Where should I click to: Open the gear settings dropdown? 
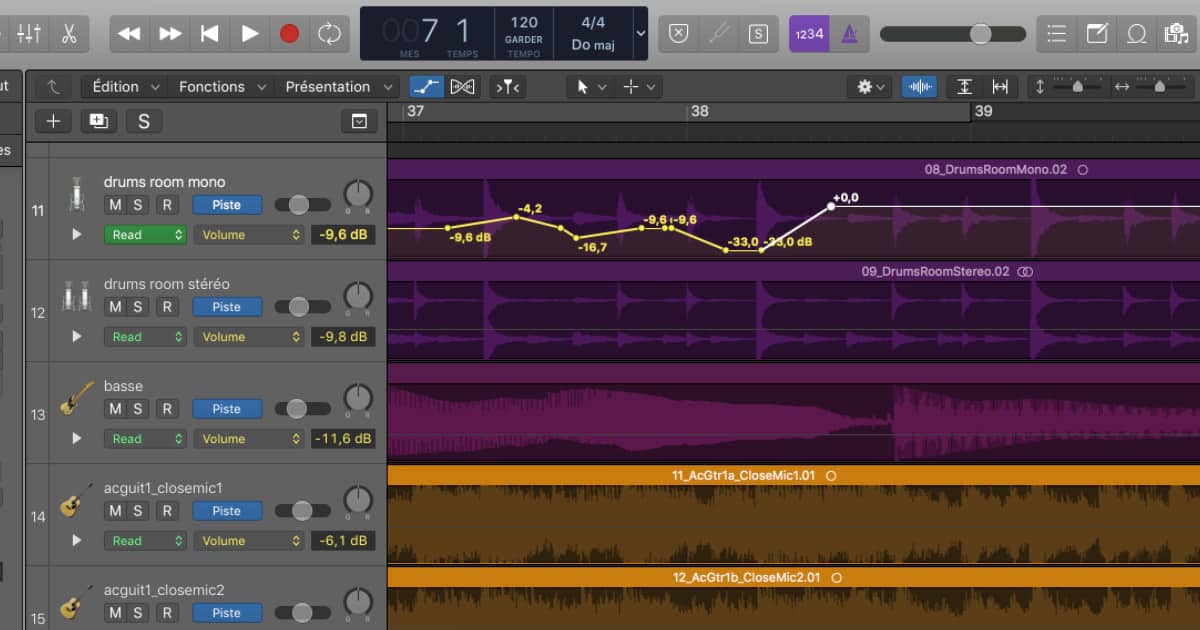coord(870,87)
